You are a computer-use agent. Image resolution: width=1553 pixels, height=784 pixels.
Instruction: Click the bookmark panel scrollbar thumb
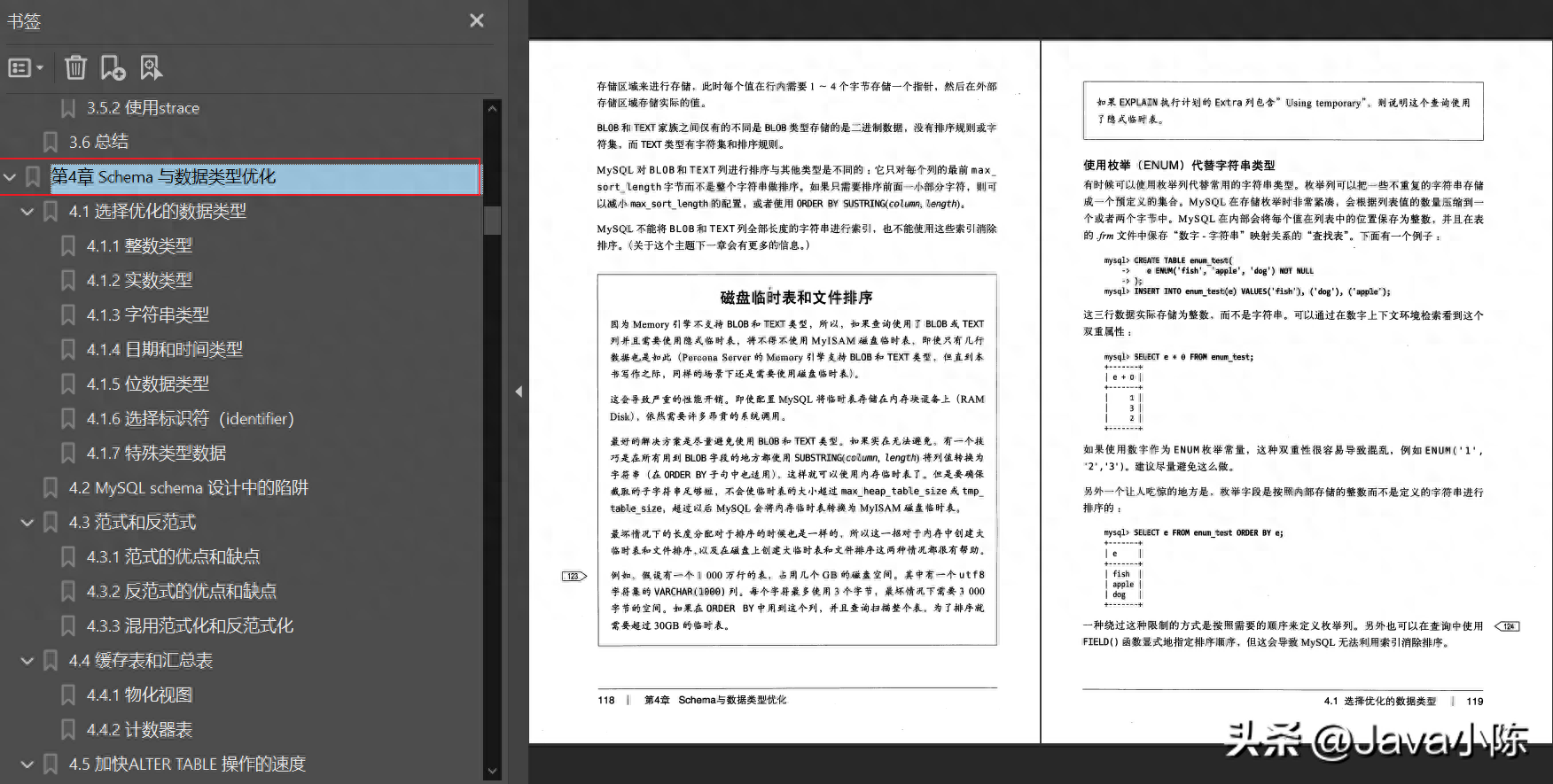click(x=493, y=219)
